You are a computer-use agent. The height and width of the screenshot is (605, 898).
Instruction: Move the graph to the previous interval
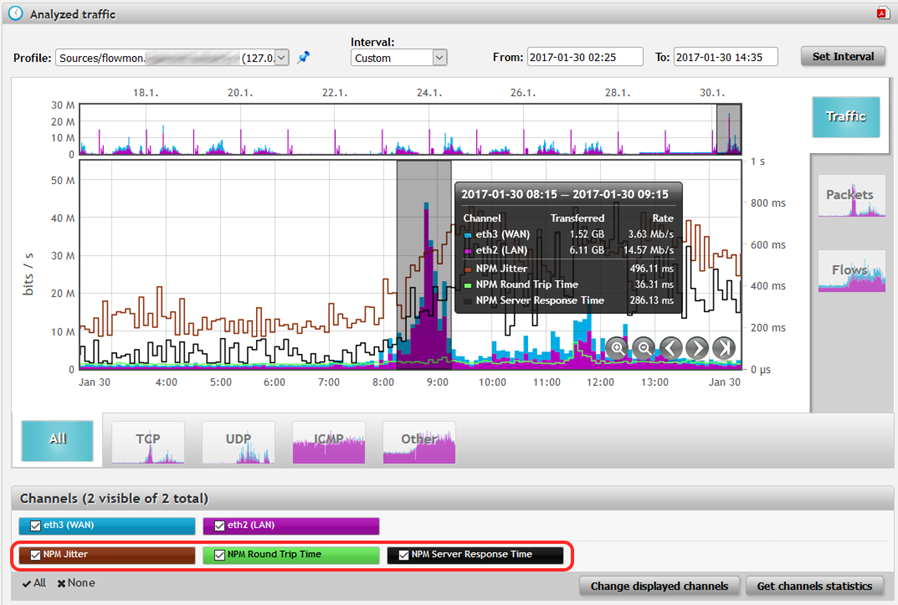pos(671,348)
